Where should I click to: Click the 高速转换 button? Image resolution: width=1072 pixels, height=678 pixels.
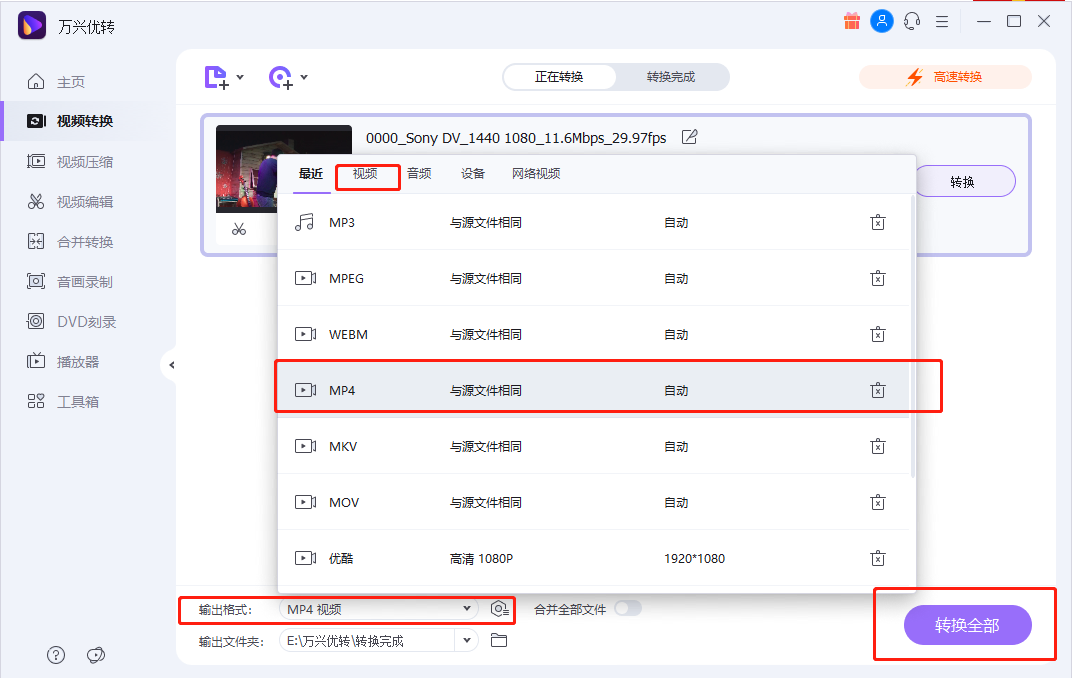coord(944,77)
